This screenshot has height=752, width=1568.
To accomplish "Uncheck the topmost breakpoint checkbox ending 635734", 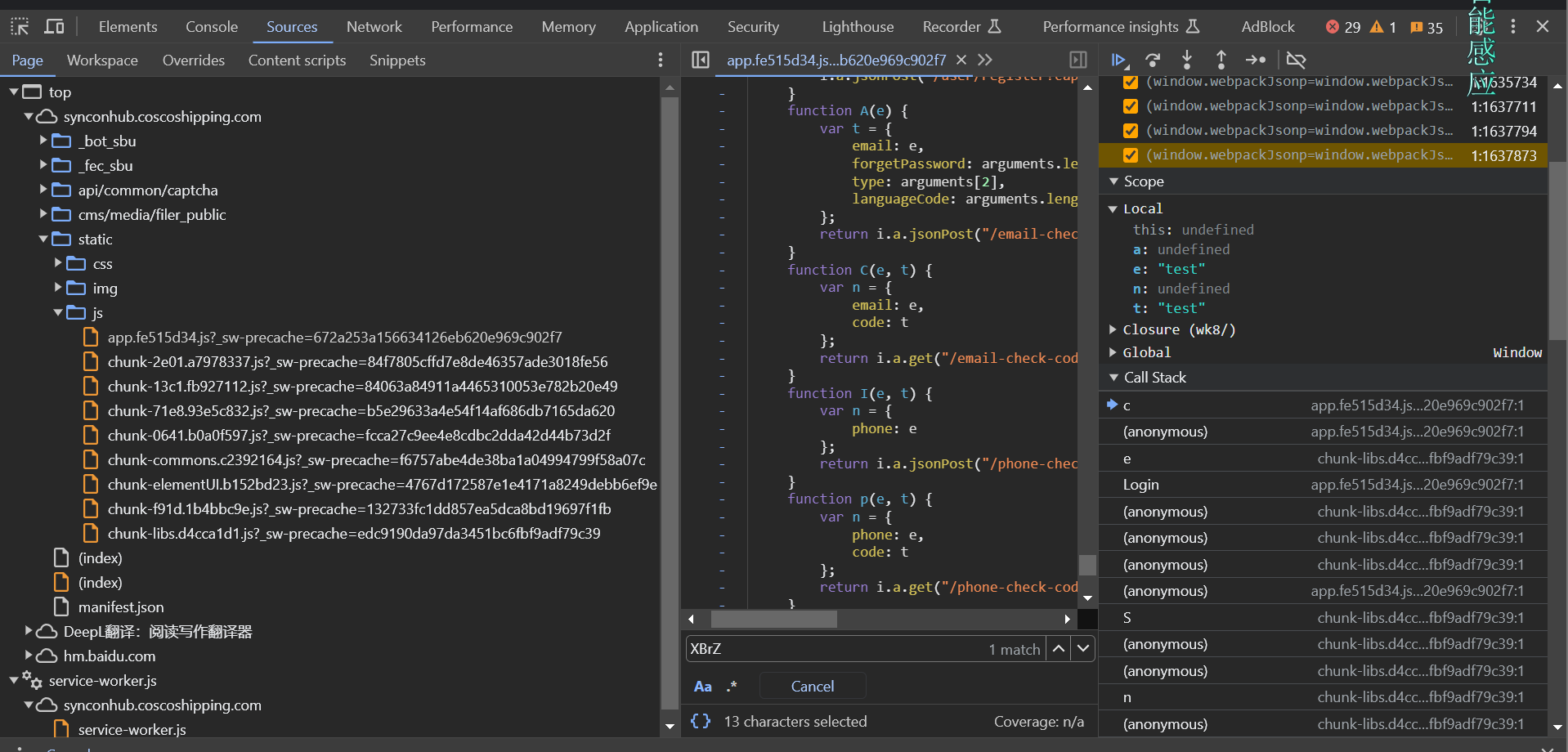I will coord(1131,82).
